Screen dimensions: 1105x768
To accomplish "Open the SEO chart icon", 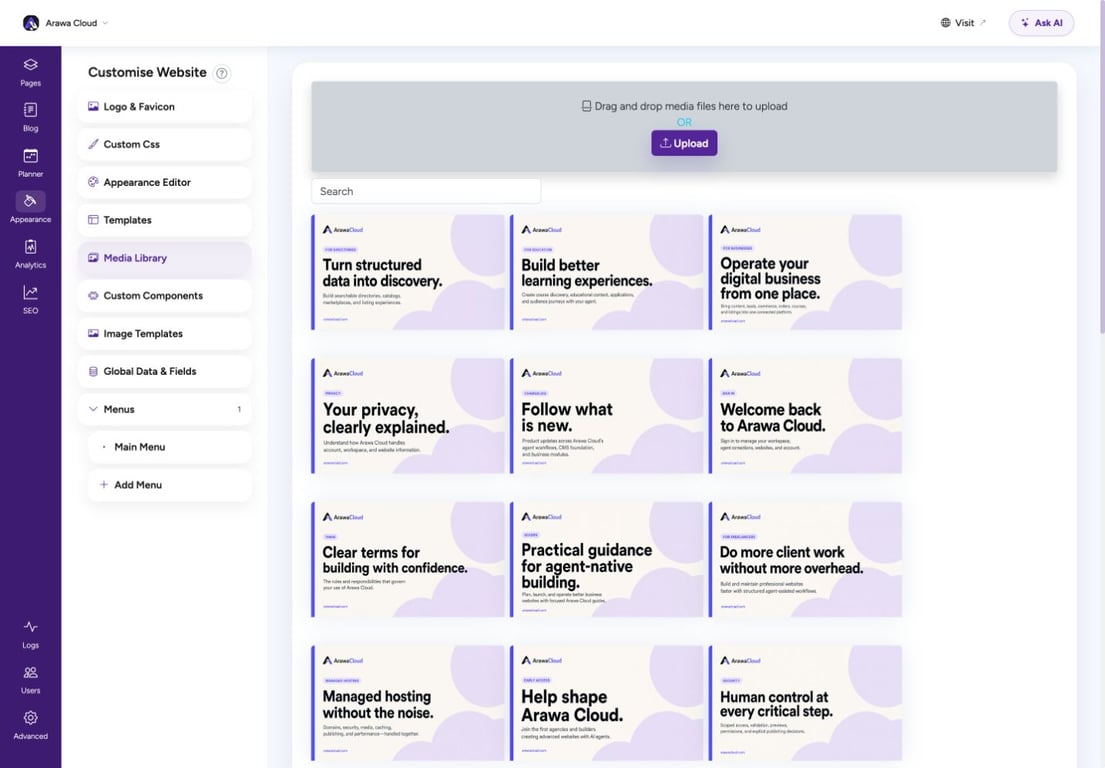I will [x=30, y=292].
